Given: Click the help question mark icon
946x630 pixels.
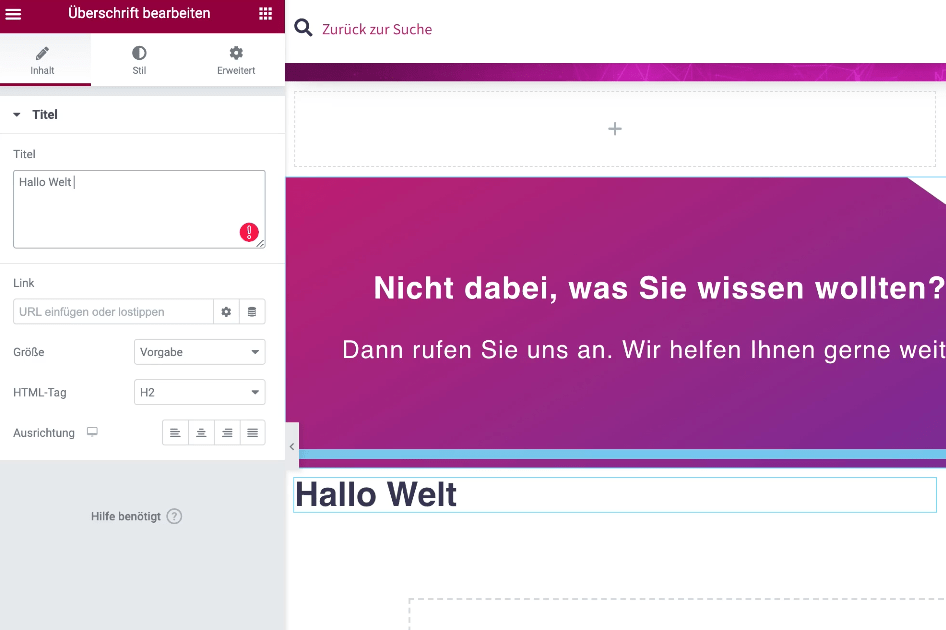Looking at the screenshot, I should 174,517.
